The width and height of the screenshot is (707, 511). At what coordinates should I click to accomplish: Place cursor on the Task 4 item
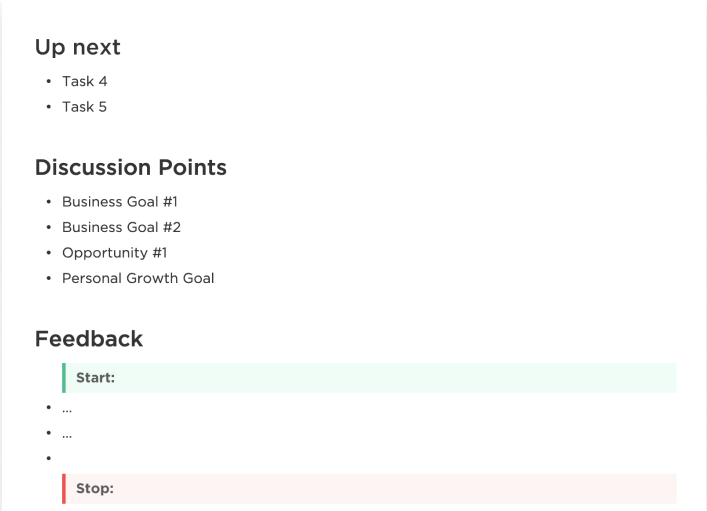click(x=84, y=81)
